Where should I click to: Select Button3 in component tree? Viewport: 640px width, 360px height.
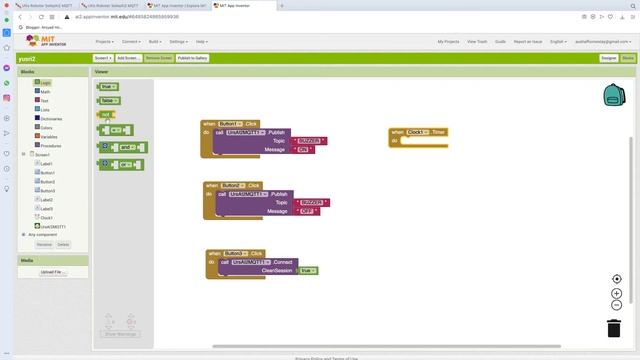[47, 191]
